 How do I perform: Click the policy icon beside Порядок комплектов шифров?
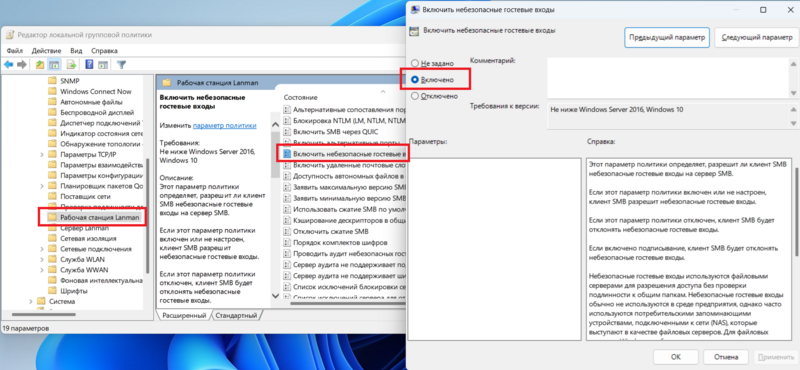(287, 242)
